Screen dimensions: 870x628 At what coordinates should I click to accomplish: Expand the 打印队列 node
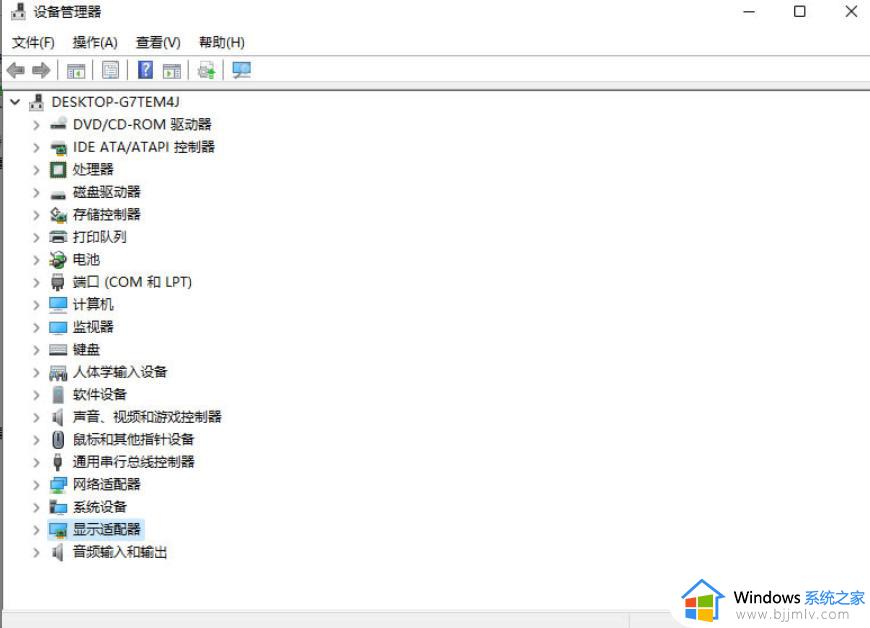click(36, 237)
